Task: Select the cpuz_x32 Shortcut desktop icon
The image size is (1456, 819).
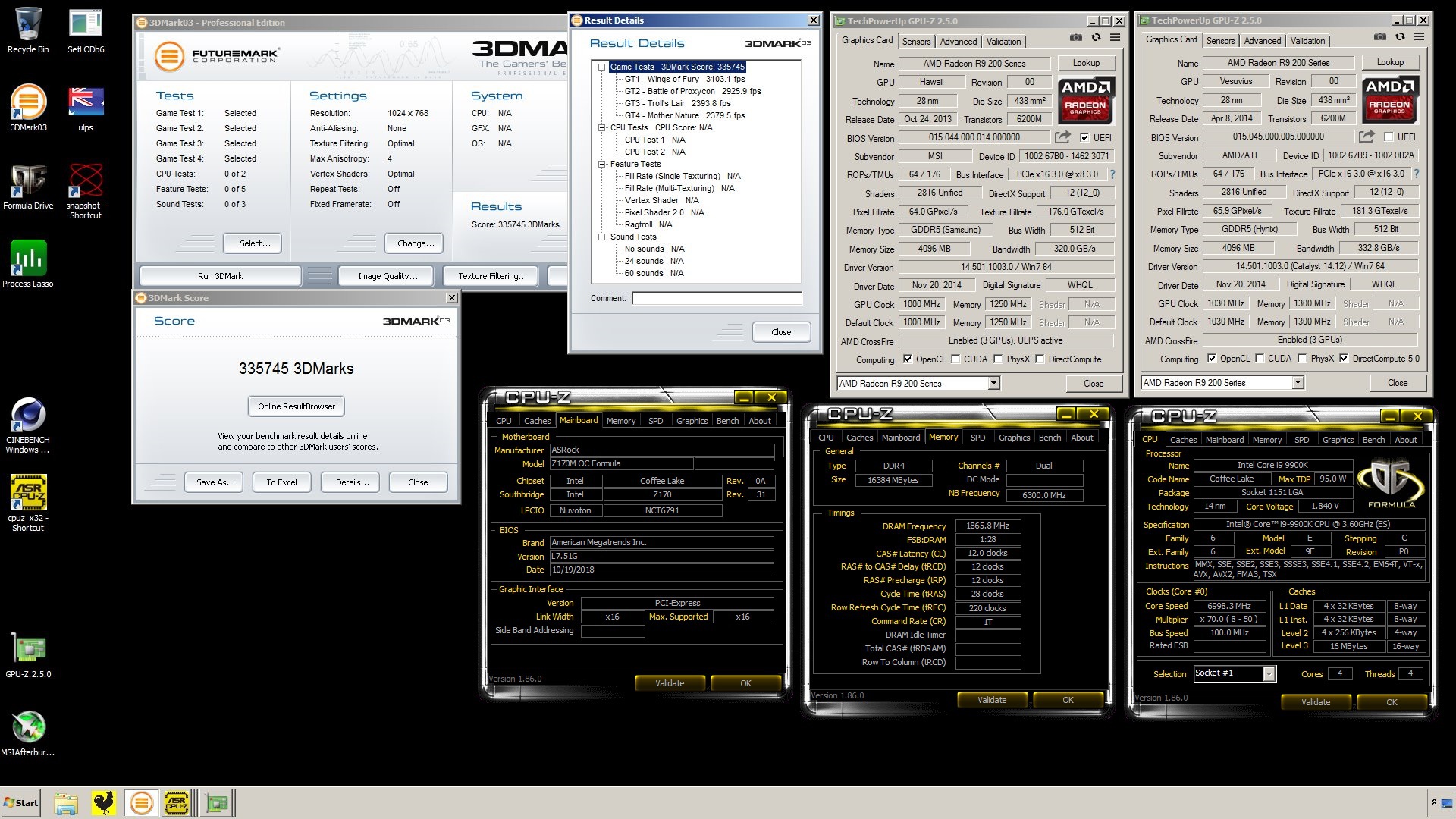Action: (x=28, y=504)
